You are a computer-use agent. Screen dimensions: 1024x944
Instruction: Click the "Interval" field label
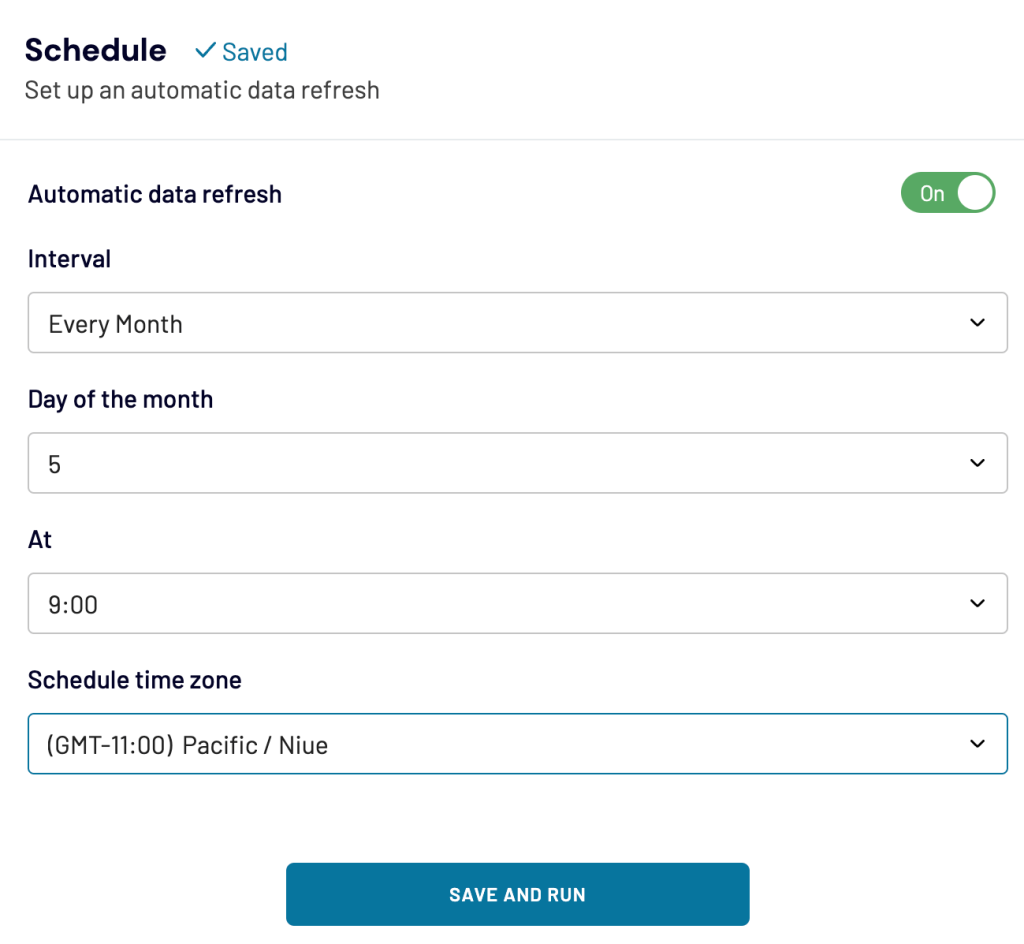point(69,259)
